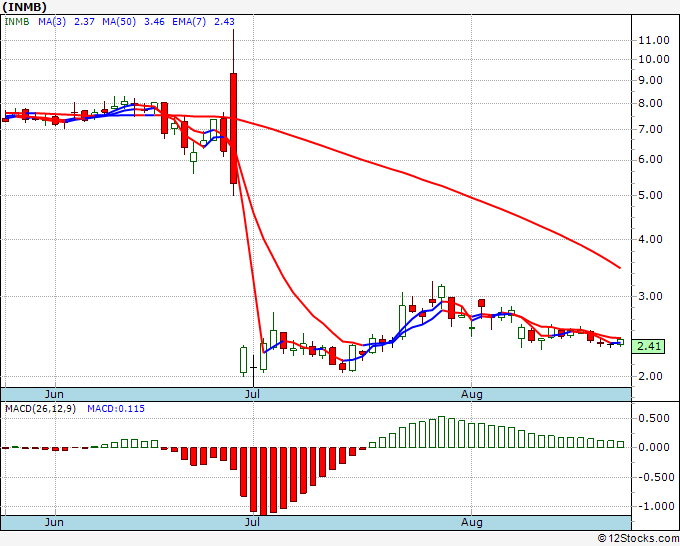
Task: Click the Aug label on price chart axis
Action: [x=471, y=394]
